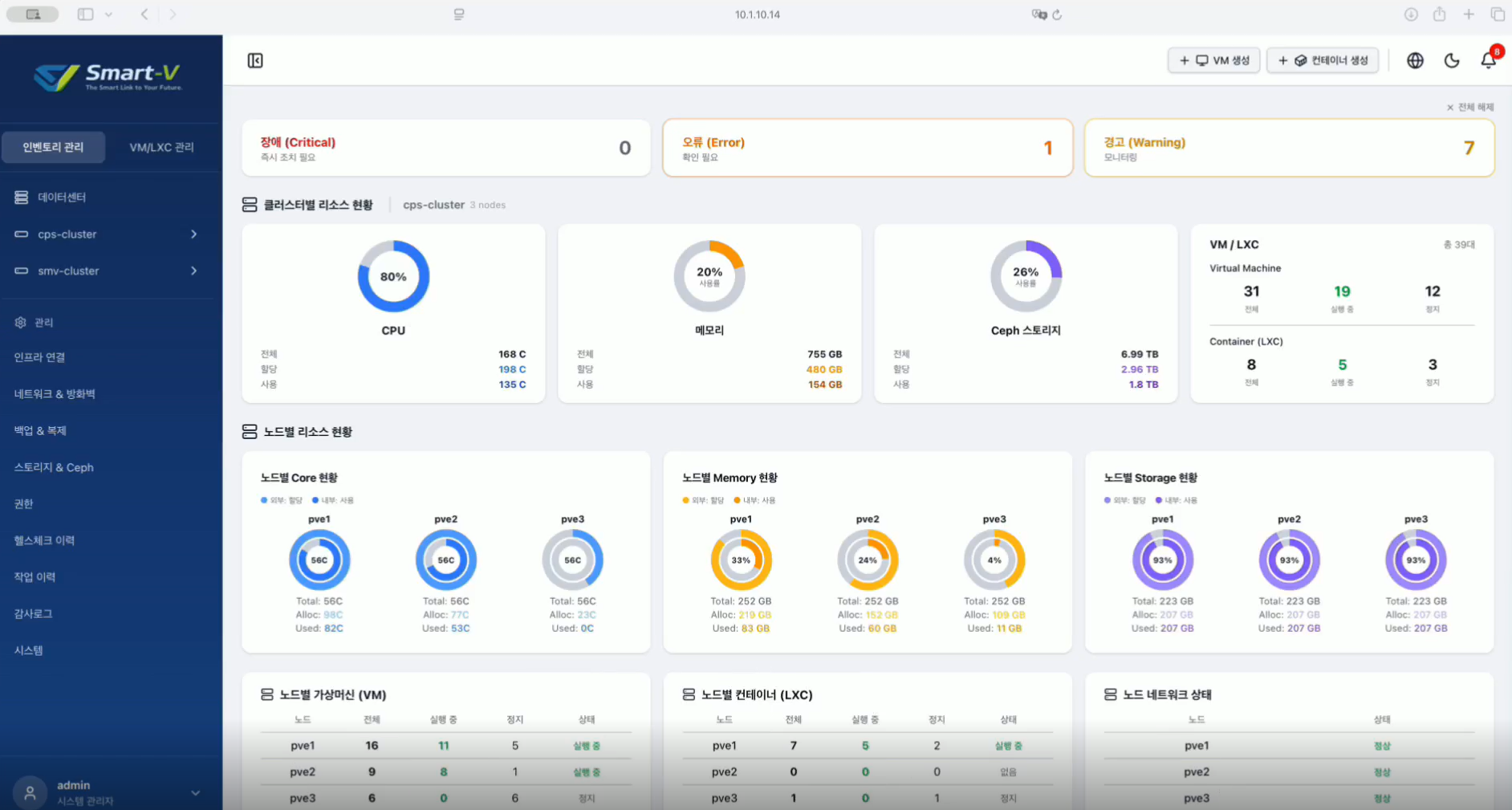Click pve3 Storage 93% donut
Image resolution: width=1512 pixels, height=810 pixels.
(x=1416, y=560)
